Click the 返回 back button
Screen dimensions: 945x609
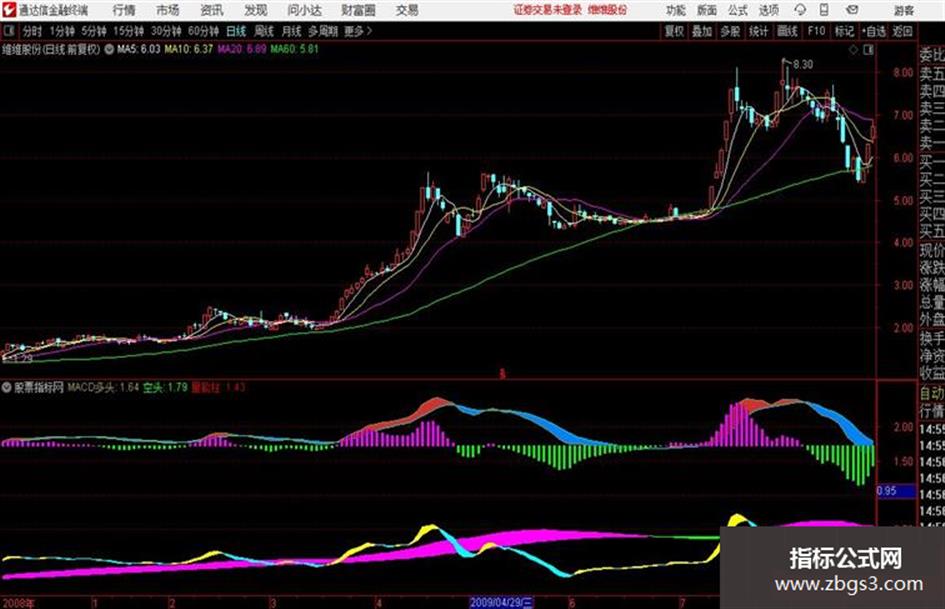coord(903,31)
